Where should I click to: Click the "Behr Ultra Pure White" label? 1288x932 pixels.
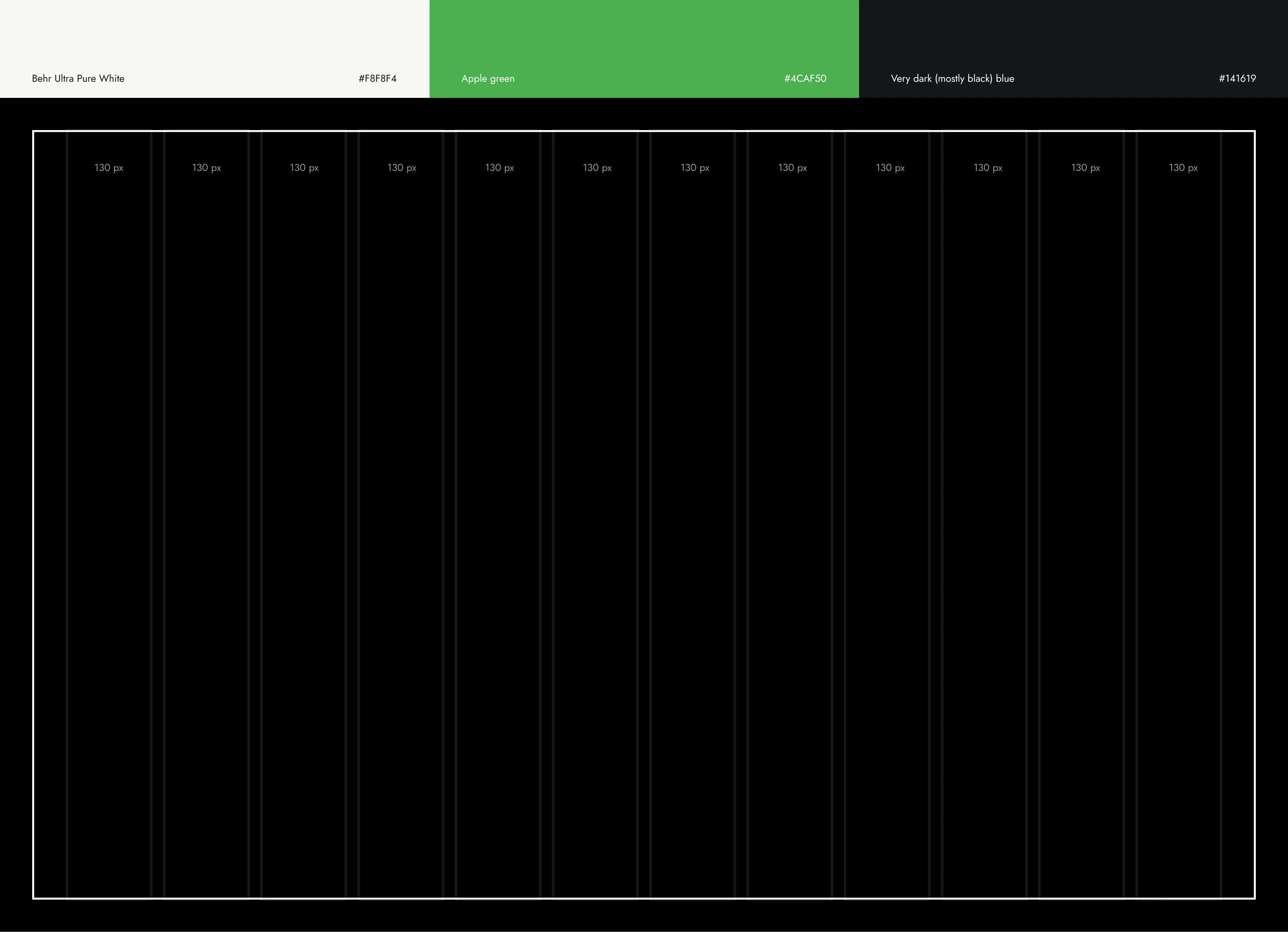[x=79, y=79]
